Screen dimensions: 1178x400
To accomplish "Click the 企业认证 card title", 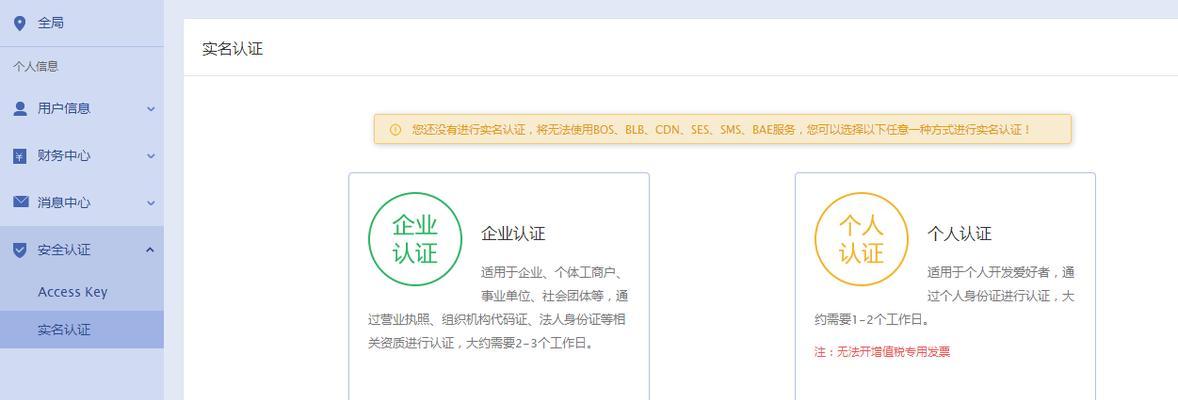I will click(513, 233).
